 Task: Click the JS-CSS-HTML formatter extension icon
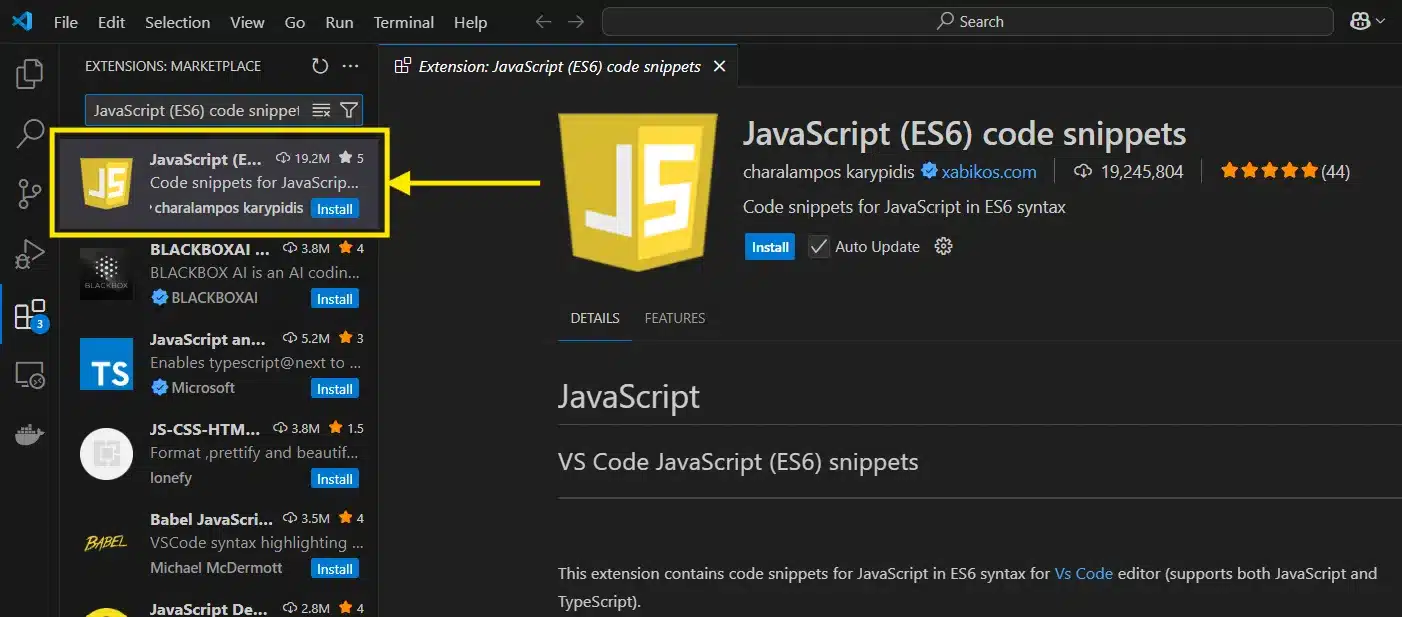106,454
